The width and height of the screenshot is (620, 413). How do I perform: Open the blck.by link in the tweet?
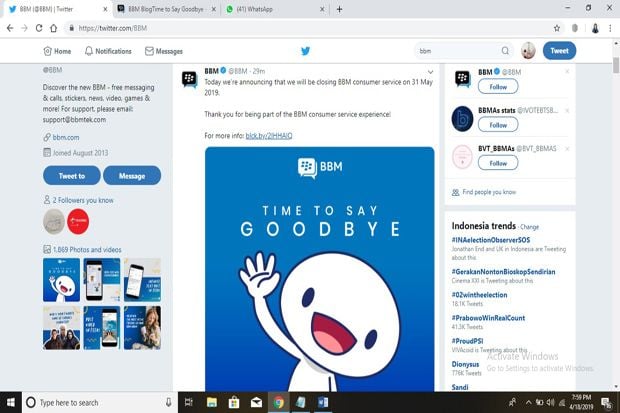269,136
